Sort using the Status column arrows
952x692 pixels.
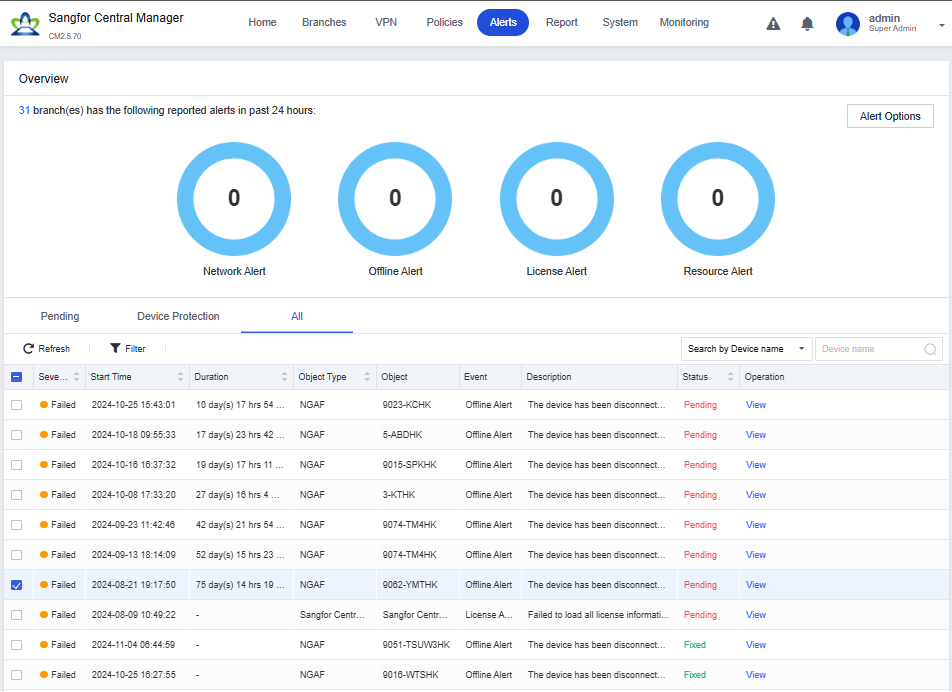point(730,377)
